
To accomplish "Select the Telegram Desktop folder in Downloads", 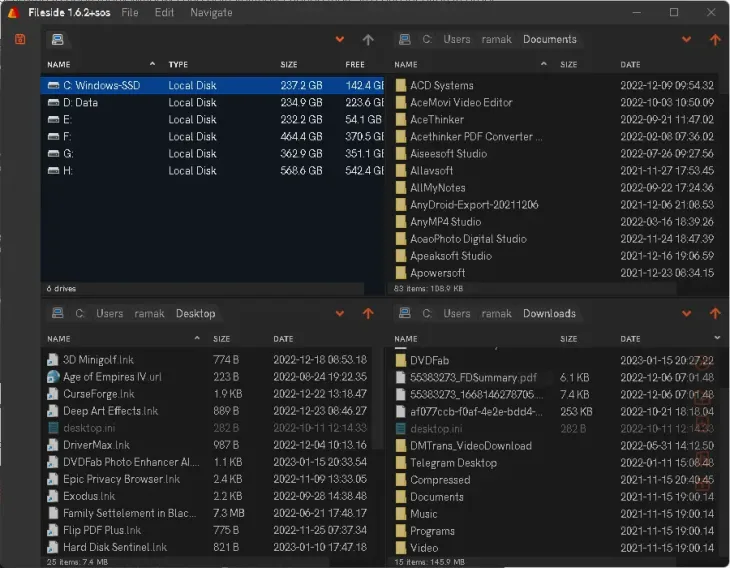I will 452,463.
